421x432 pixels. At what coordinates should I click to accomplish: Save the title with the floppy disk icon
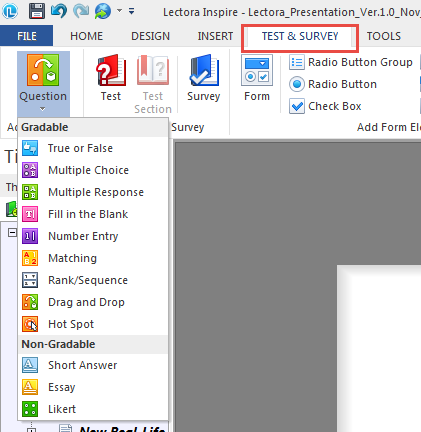pos(37,11)
